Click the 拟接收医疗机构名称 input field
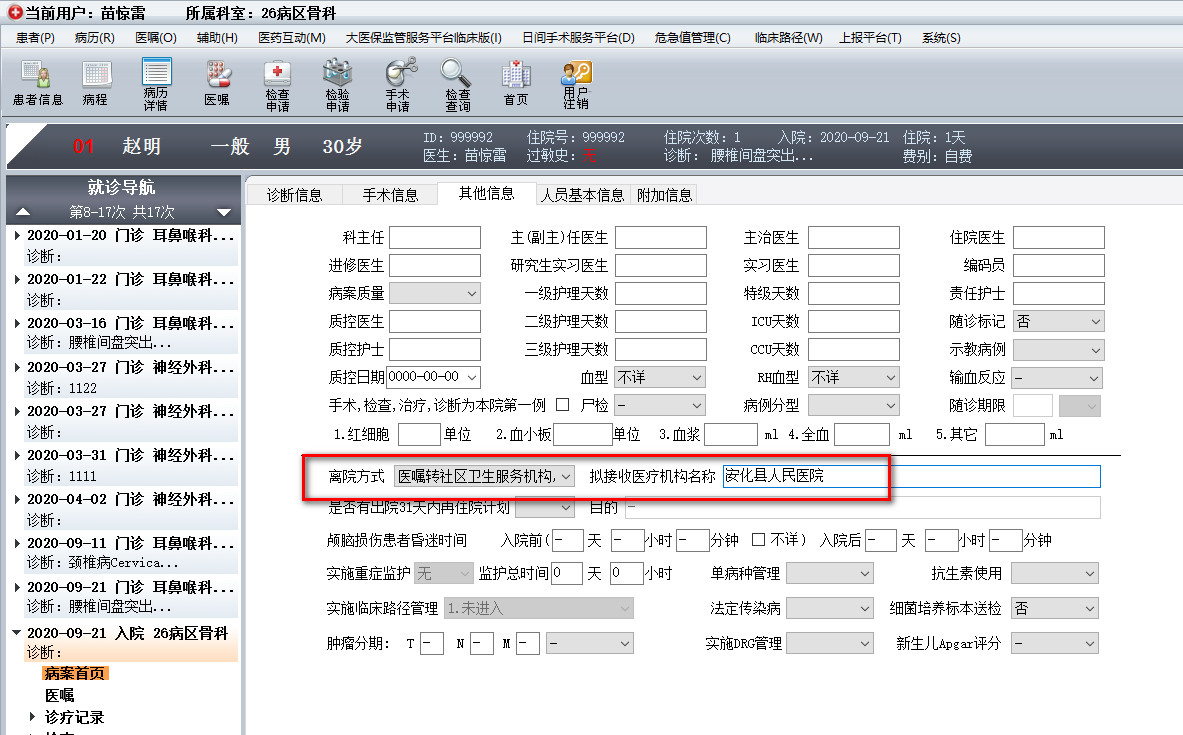Image resolution: width=1183 pixels, height=735 pixels. click(x=910, y=476)
